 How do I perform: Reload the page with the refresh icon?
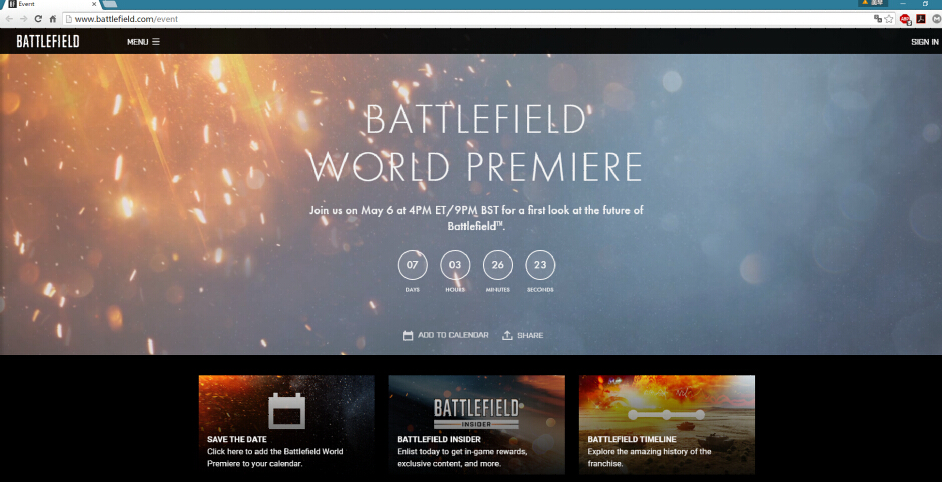click(38, 19)
